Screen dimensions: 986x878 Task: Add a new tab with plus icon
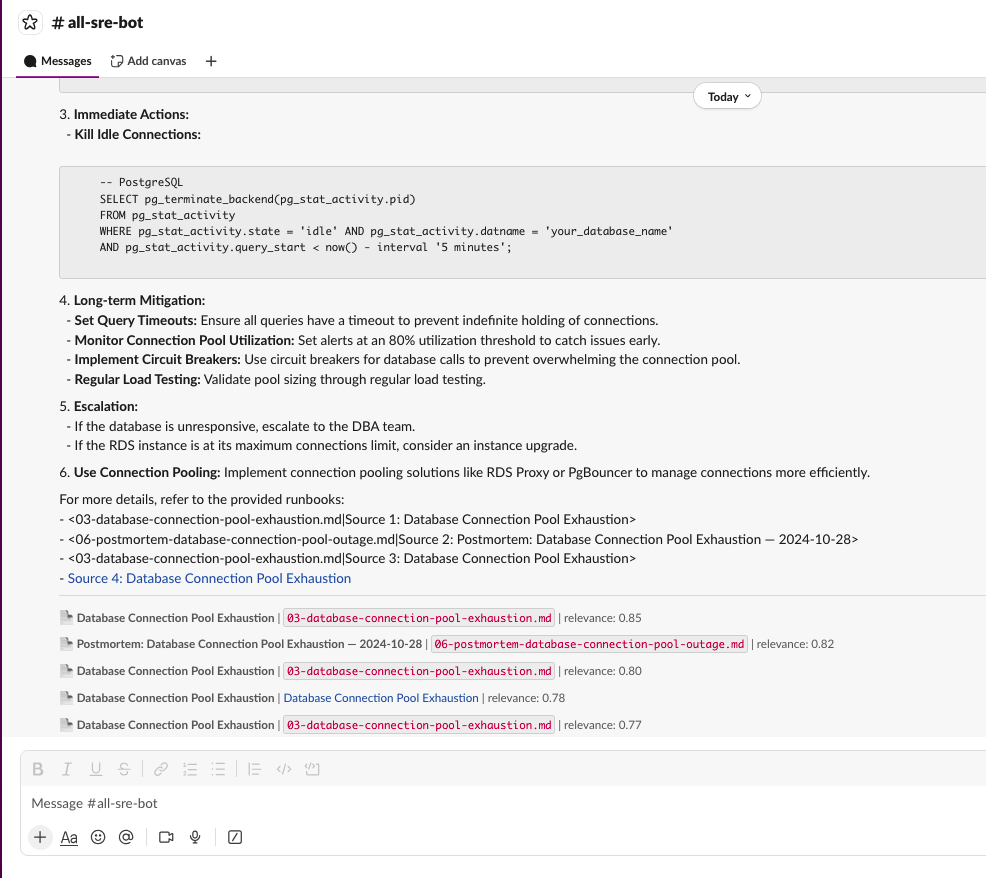pos(211,61)
